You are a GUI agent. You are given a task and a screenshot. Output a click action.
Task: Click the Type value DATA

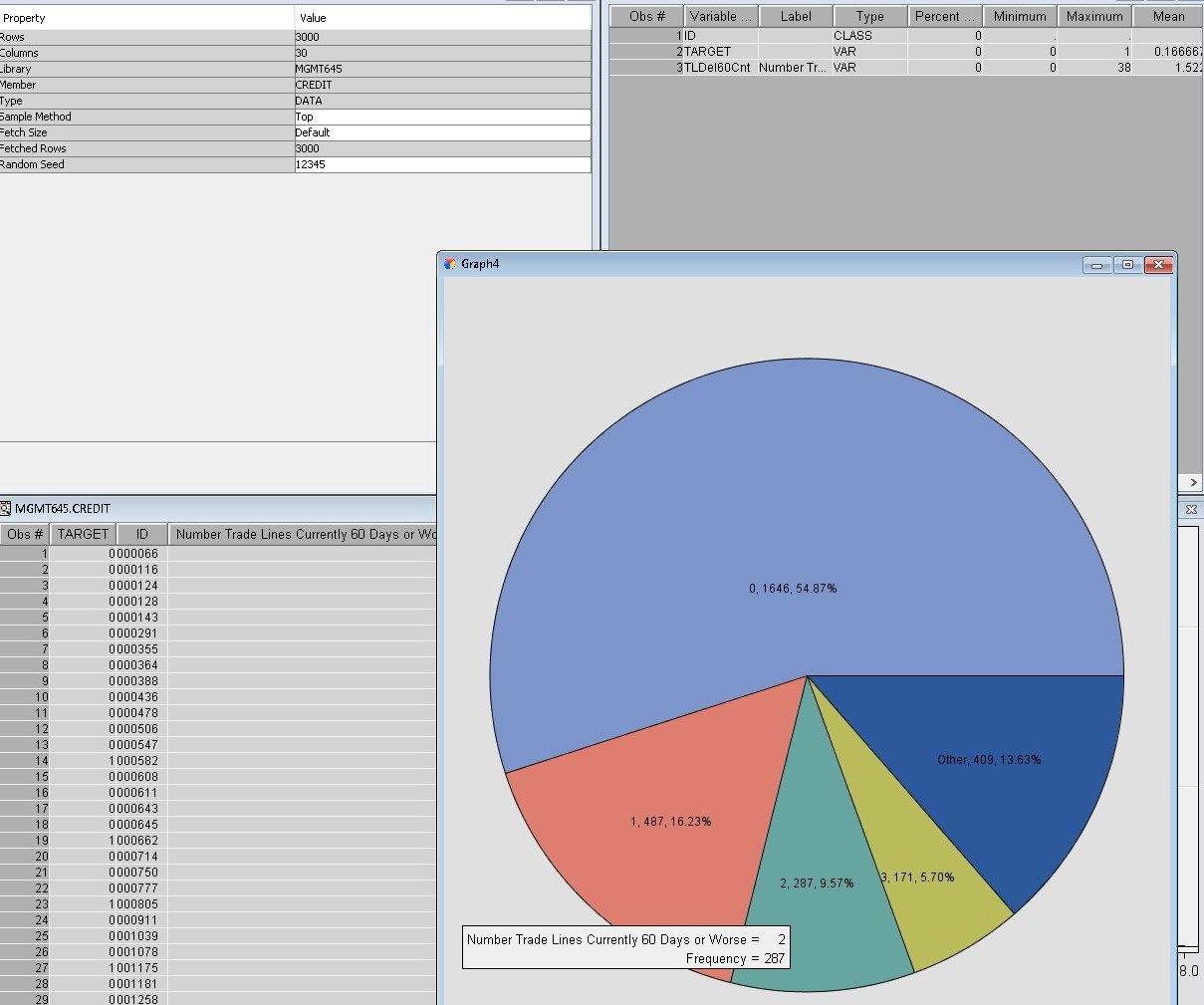442,101
